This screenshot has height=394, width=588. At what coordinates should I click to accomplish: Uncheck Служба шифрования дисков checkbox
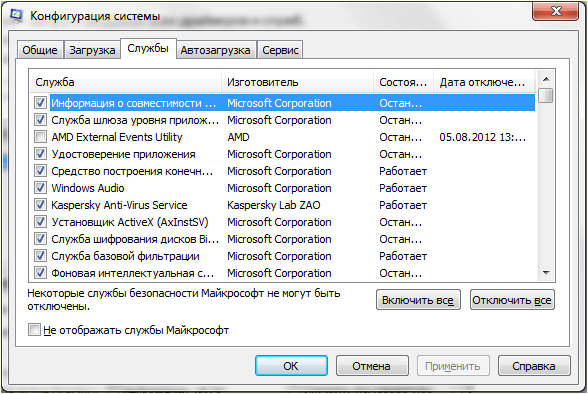tap(40, 239)
